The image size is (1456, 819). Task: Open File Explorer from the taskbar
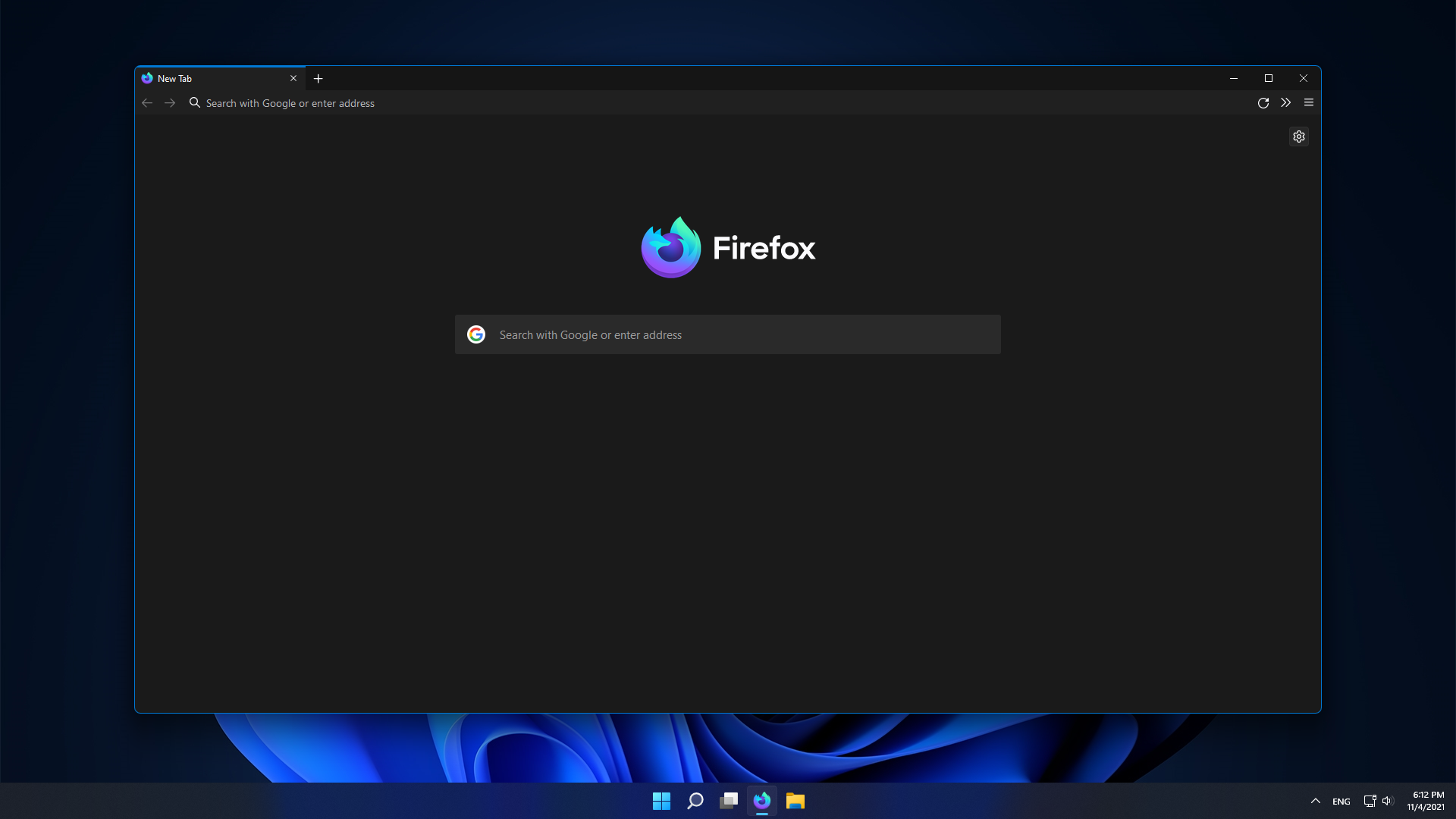click(x=795, y=801)
